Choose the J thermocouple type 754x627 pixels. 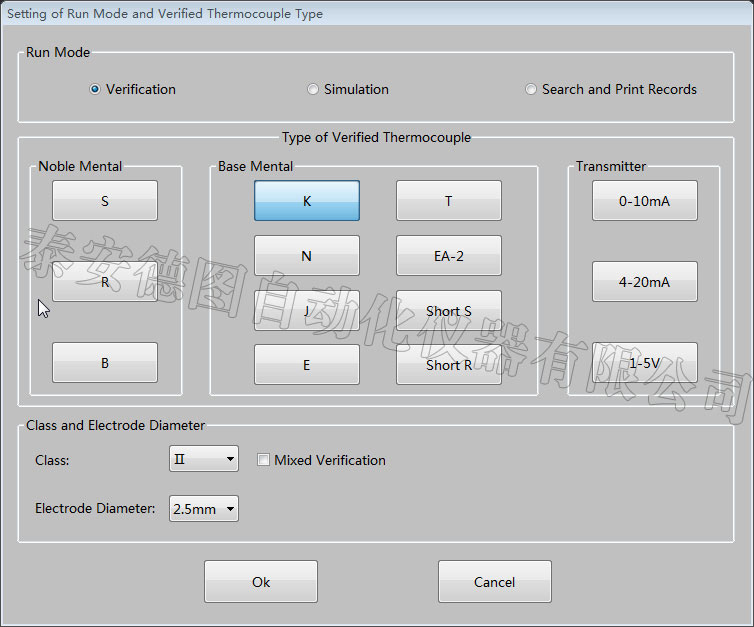[x=306, y=311]
